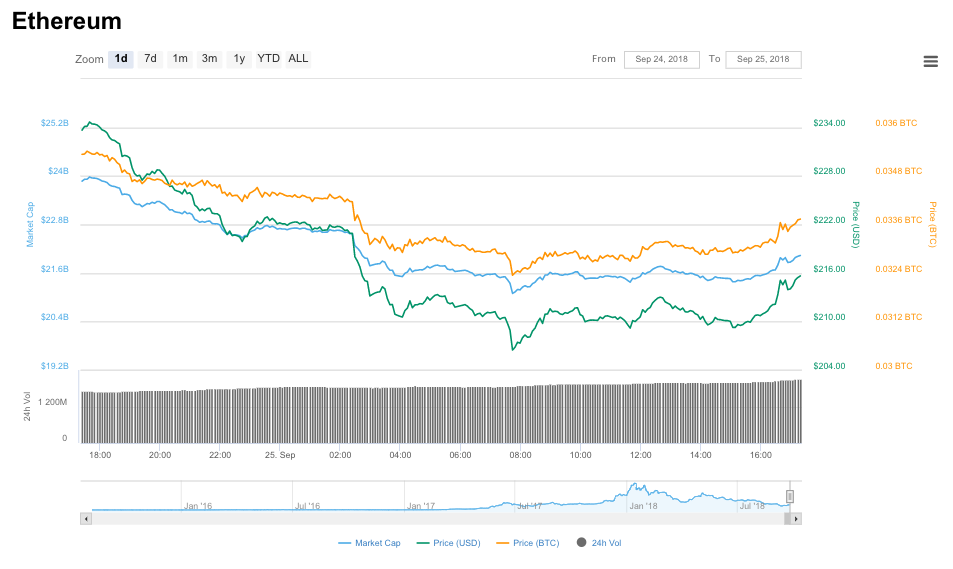Click the vertical Price (USD) axis title

point(856,225)
